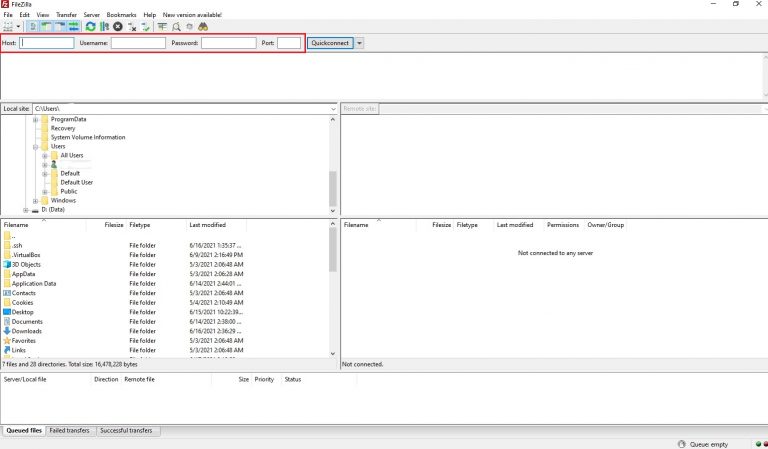Collapse the Users tree node
768x449 pixels.
click(35, 146)
